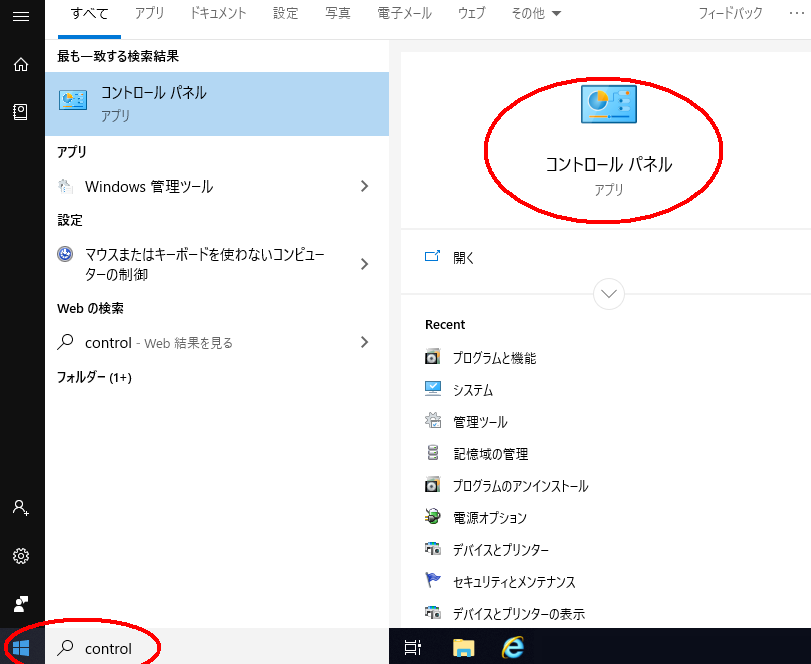Click the large Control Panel icon

click(608, 105)
